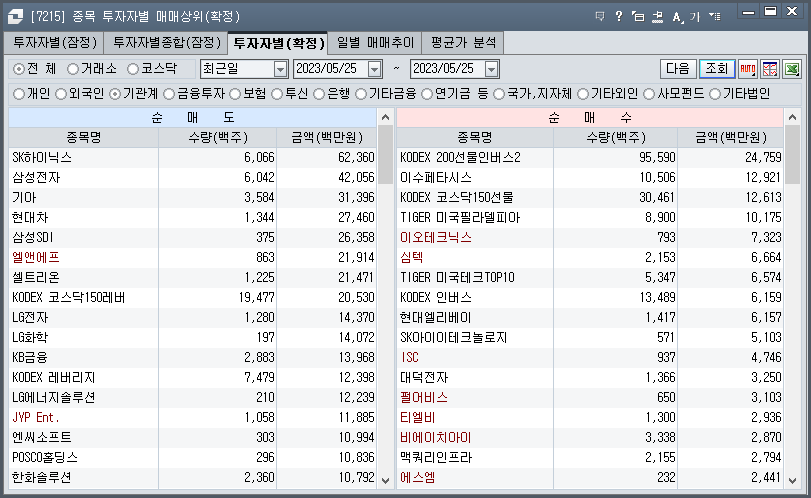The width and height of the screenshot is (811, 498).
Task: Click the 순매수 table 종목명 column header
Action: [x=475, y=138]
